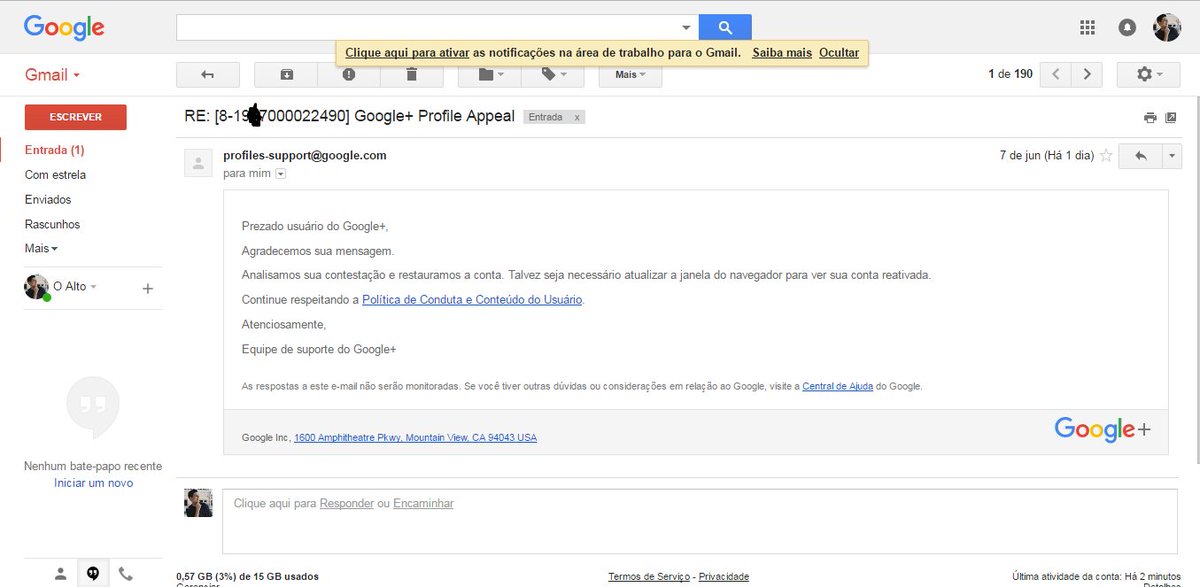
Task: Open the Gmail product switcher dropdown
Action: click(52, 75)
